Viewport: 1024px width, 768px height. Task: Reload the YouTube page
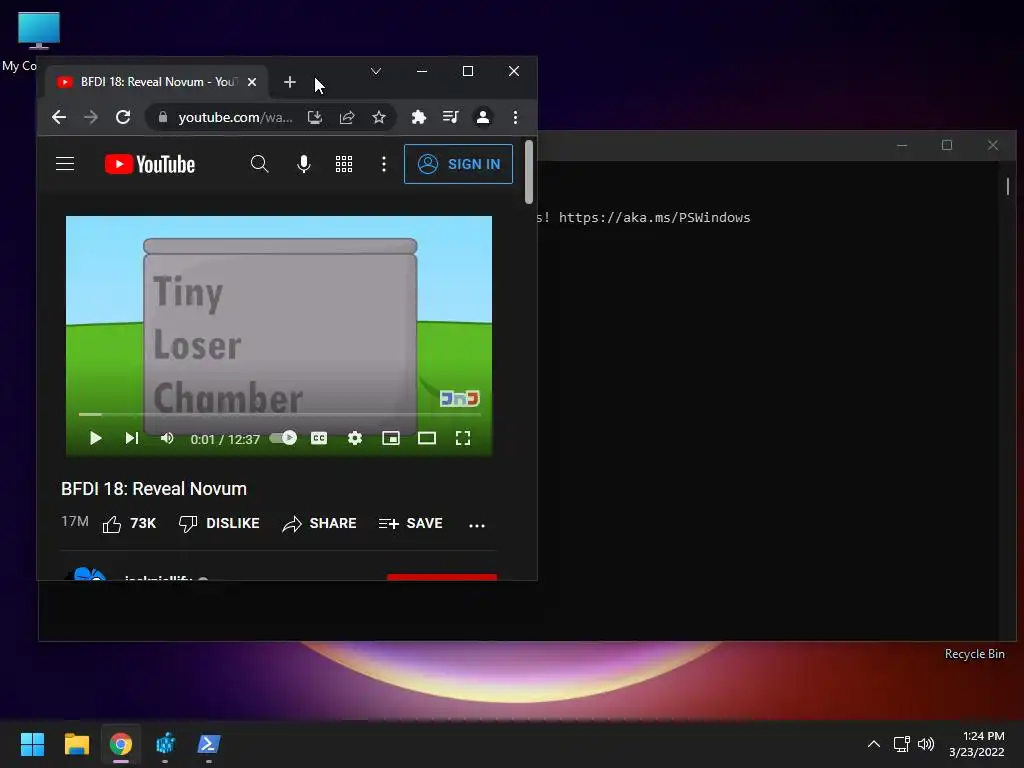pos(123,117)
